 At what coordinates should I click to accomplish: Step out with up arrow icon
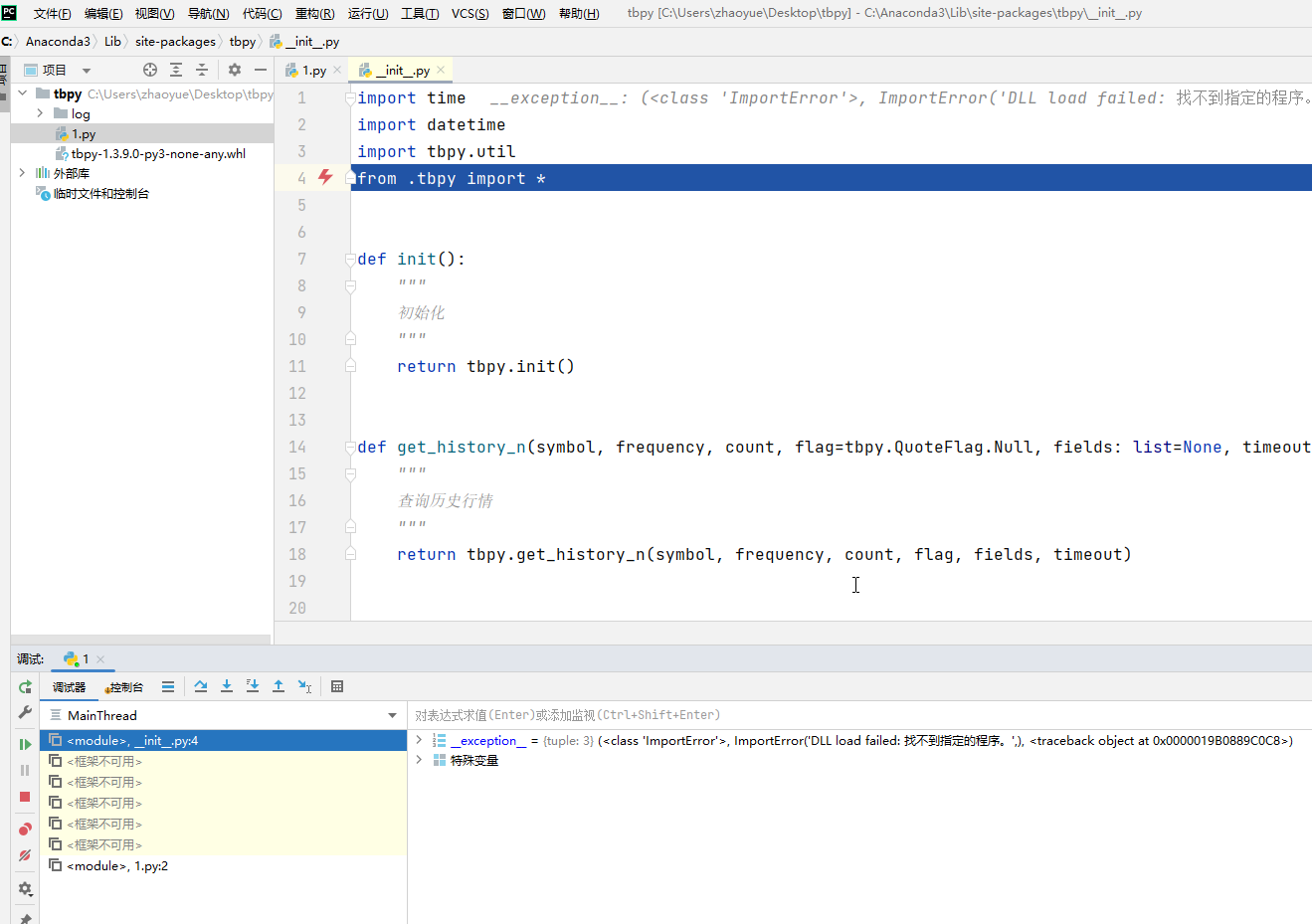[279, 686]
